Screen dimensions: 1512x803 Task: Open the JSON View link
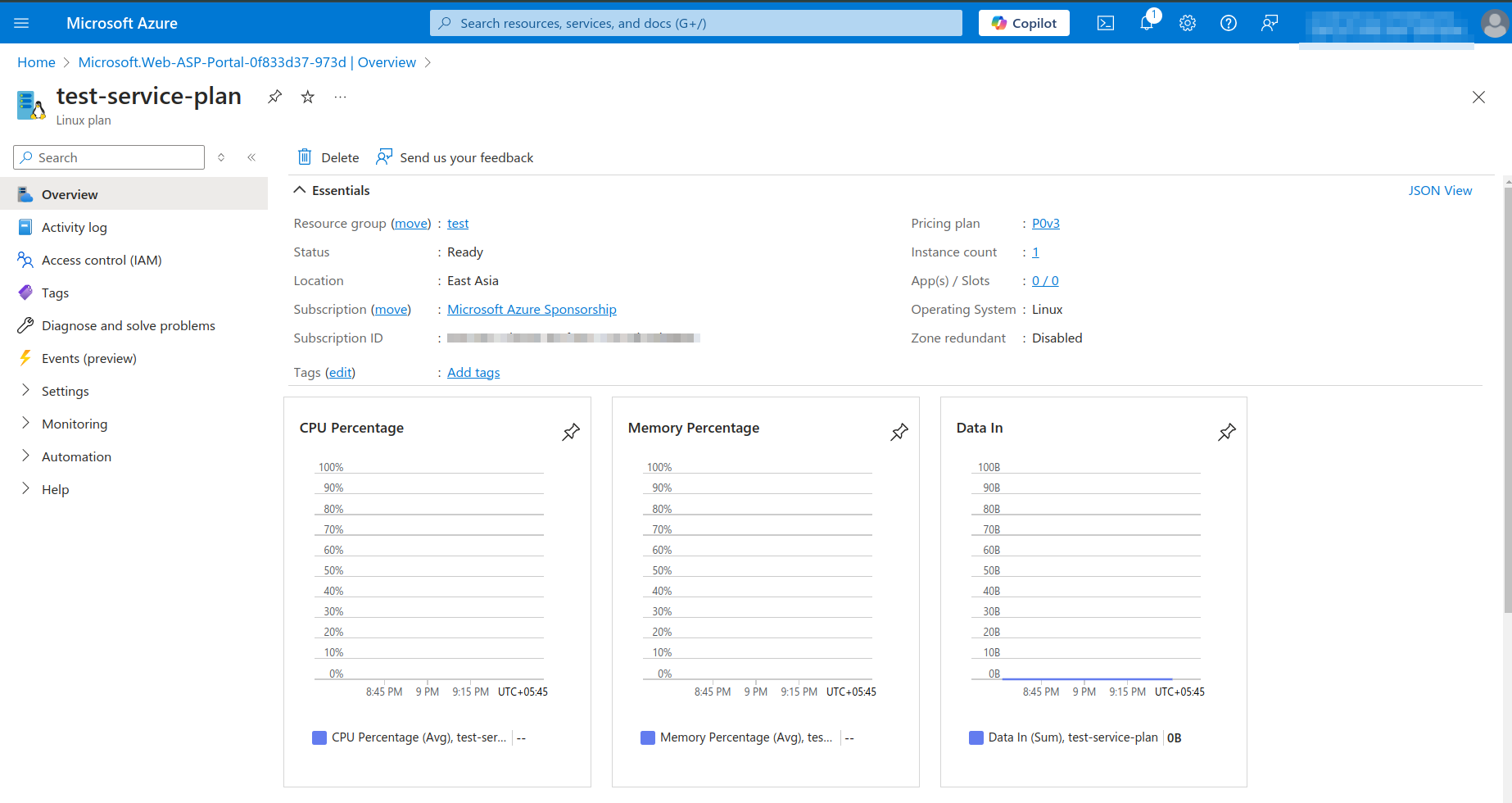1440,190
